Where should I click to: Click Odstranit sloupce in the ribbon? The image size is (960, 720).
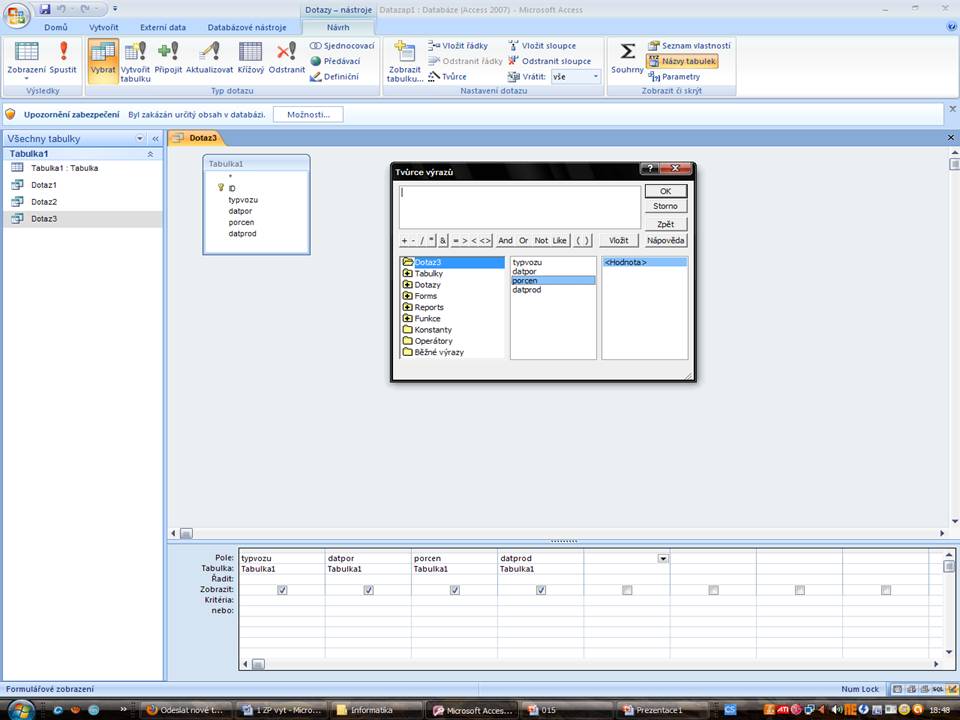(x=550, y=61)
